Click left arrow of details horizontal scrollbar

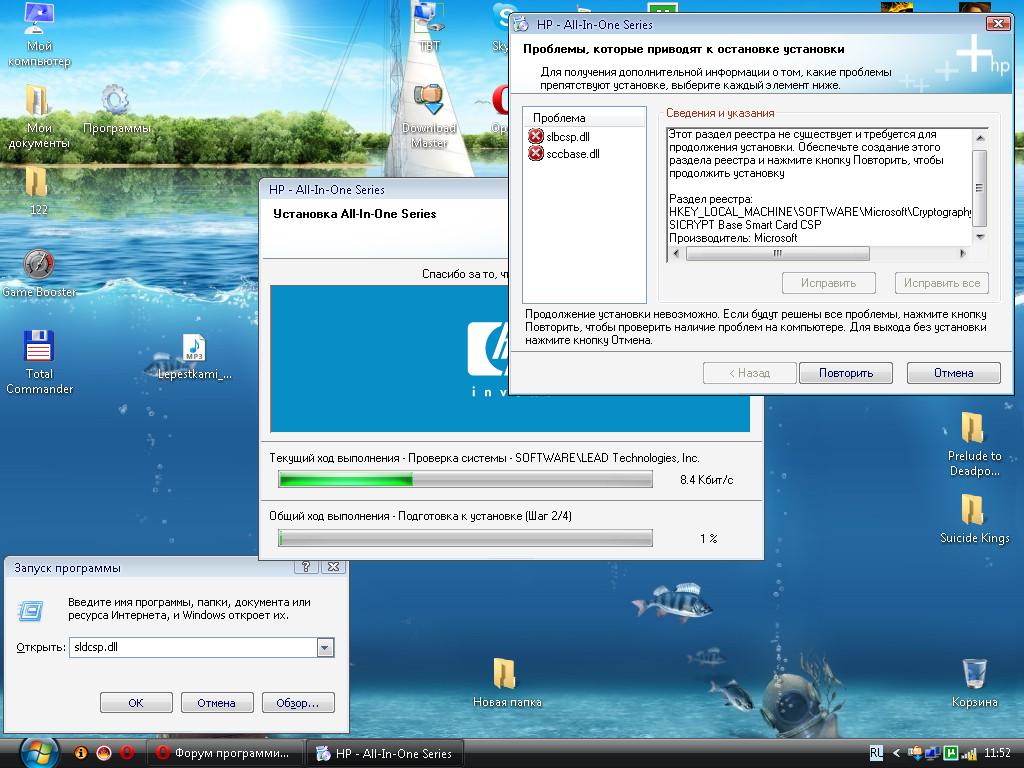[676, 253]
